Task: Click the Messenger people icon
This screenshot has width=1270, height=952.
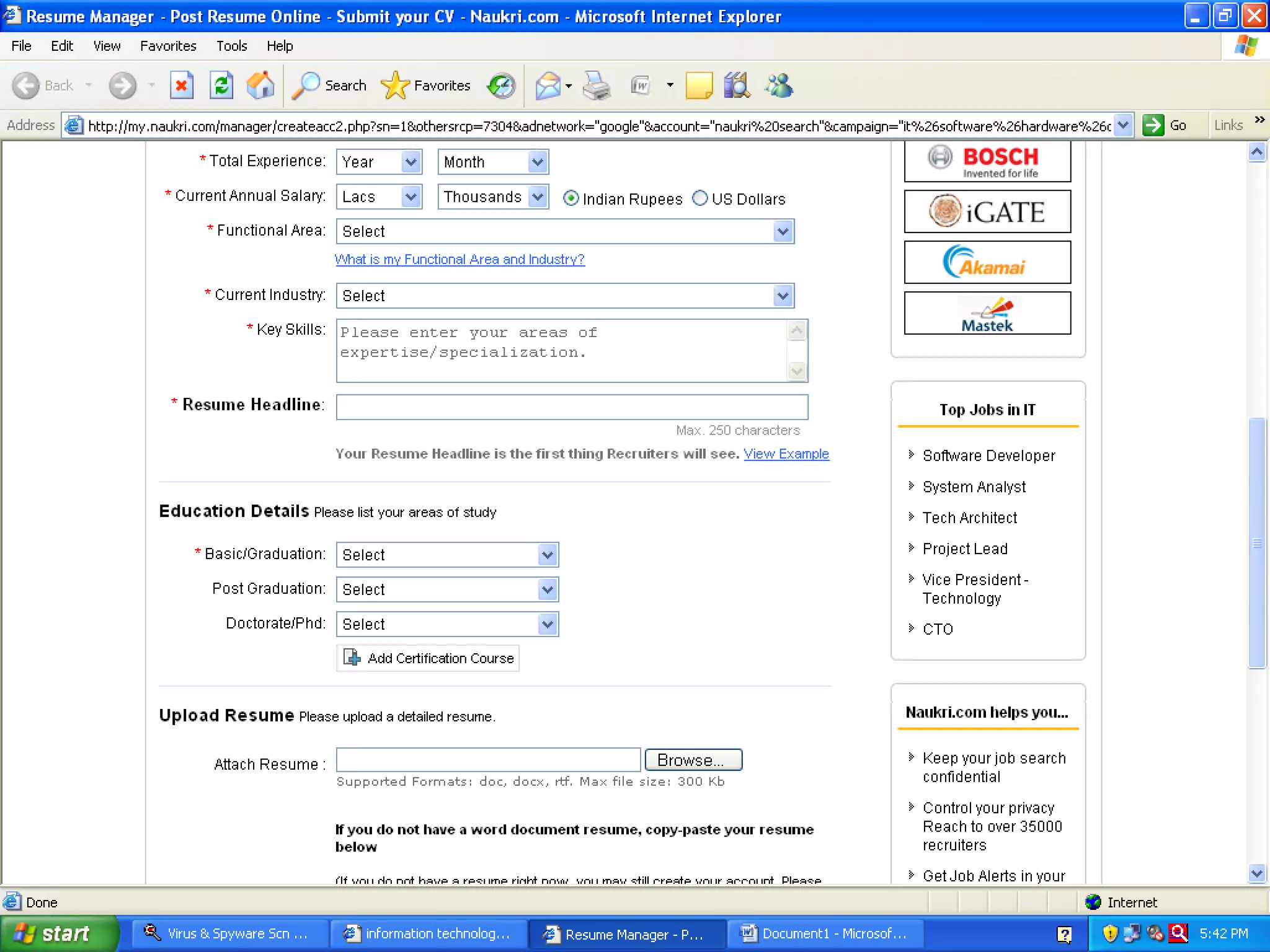Action: pos(779,86)
